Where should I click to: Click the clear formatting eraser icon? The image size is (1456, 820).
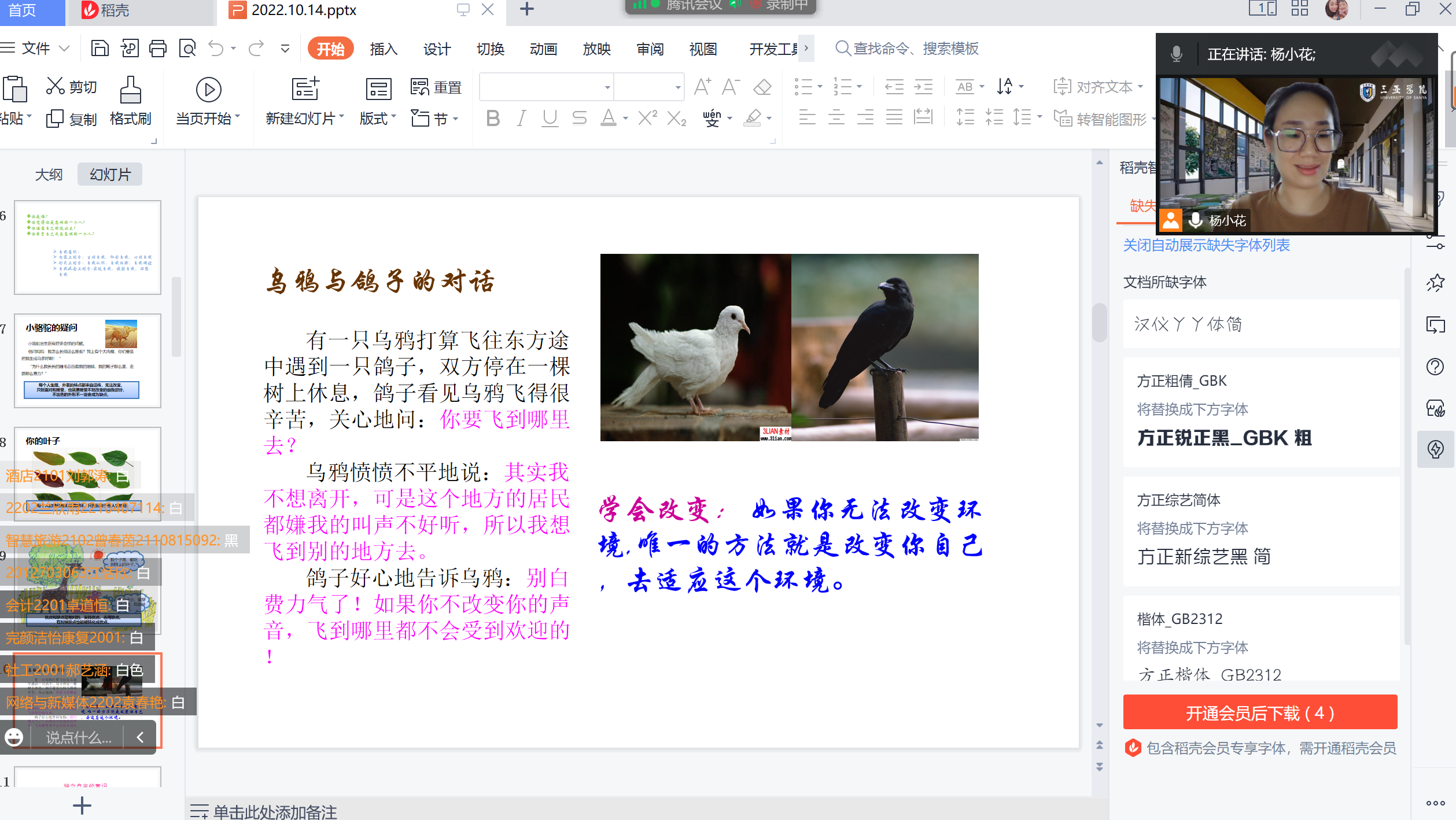(x=762, y=87)
